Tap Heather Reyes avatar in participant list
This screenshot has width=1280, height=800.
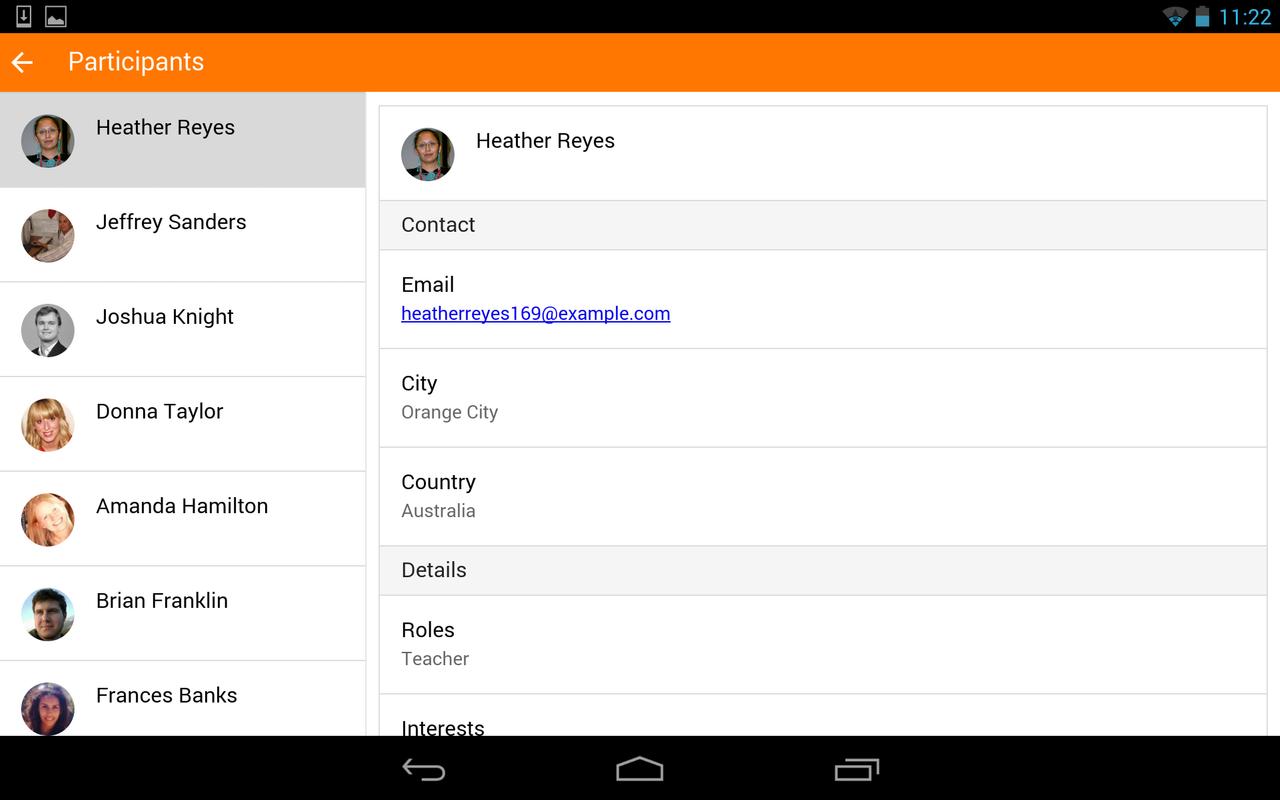[48, 141]
